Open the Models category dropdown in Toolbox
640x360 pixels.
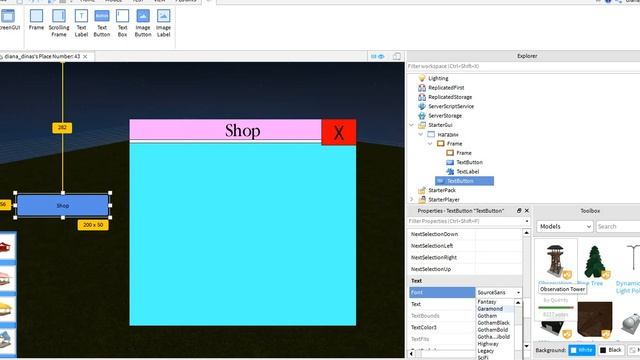(564, 227)
